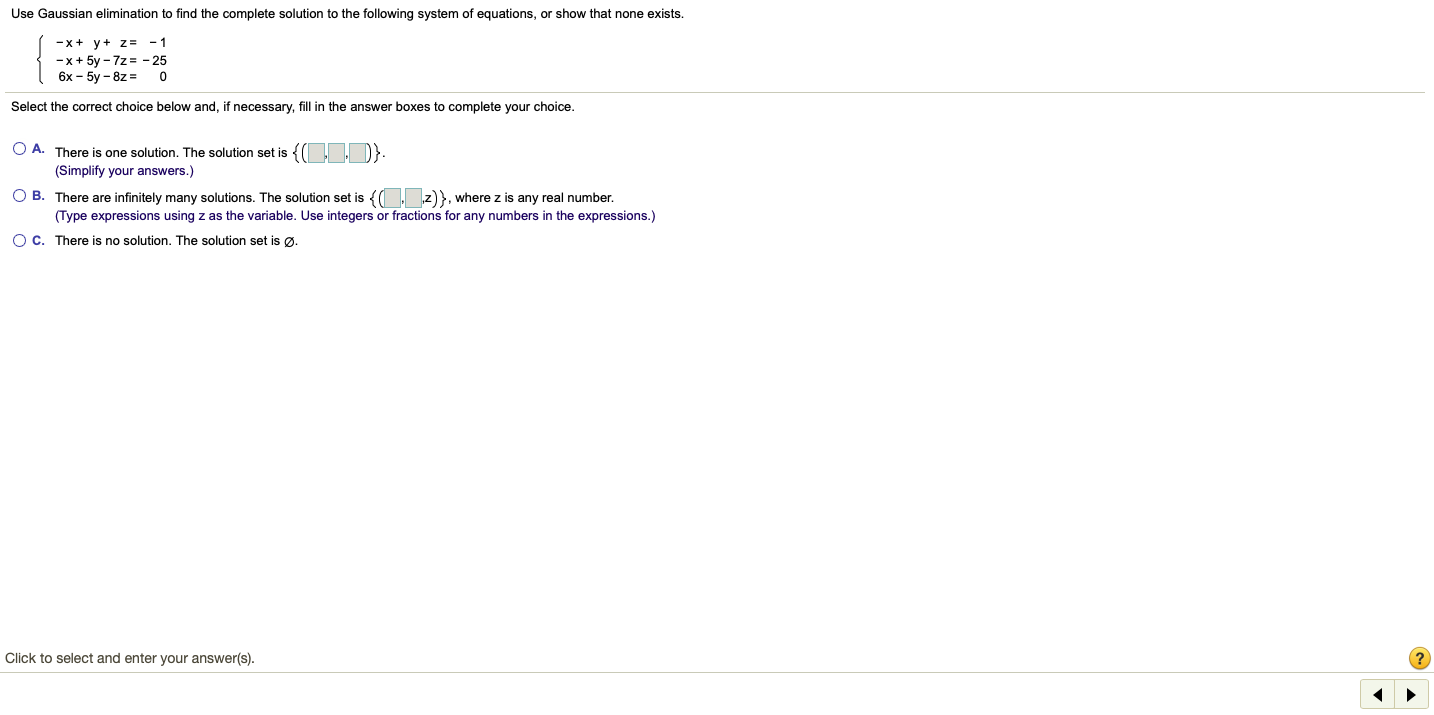Select choice B, infinitely many solutions
Screen dimensions: 1434x715
click(19, 194)
